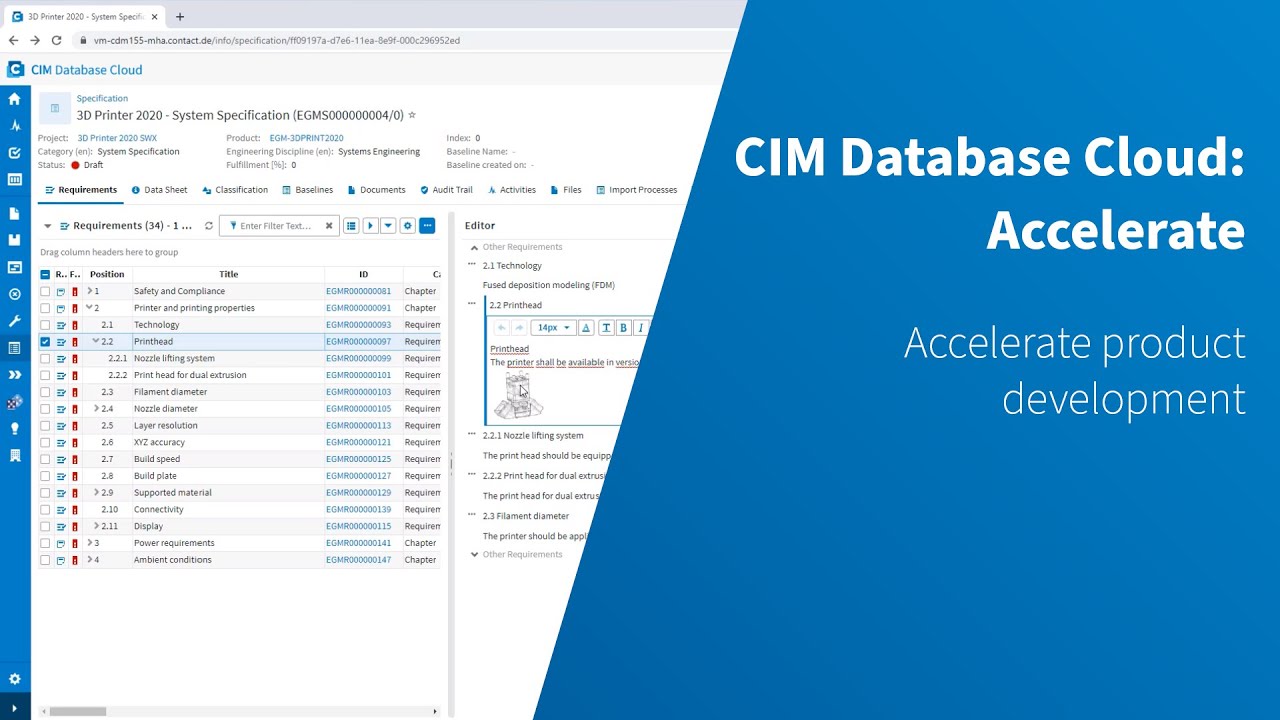This screenshot has width=1280, height=720.
Task: Open the blue more-options button in the Requirements toolbar
Action: (x=427, y=226)
